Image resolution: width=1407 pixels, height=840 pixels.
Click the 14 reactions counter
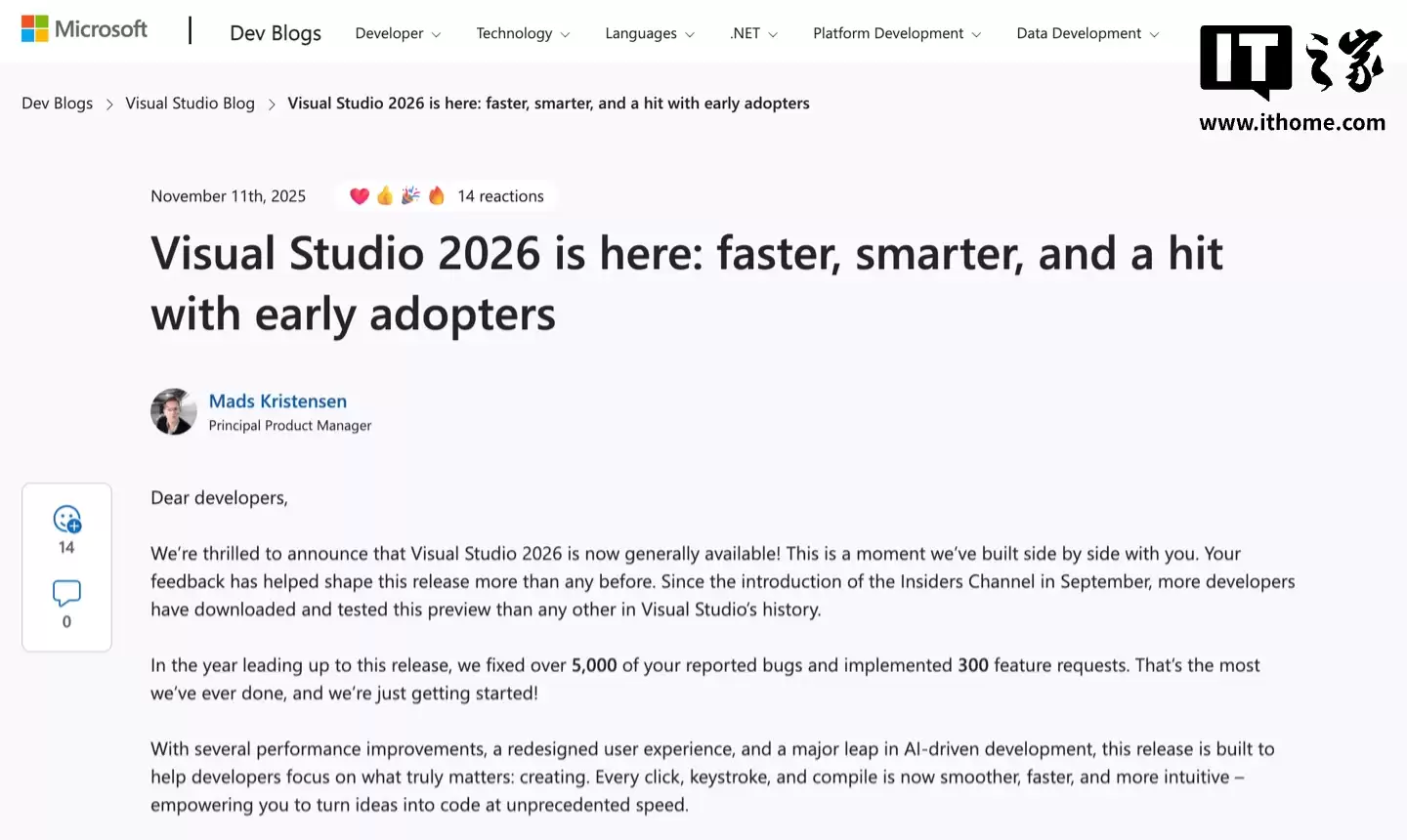pyautogui.click(x=500, y=195)
